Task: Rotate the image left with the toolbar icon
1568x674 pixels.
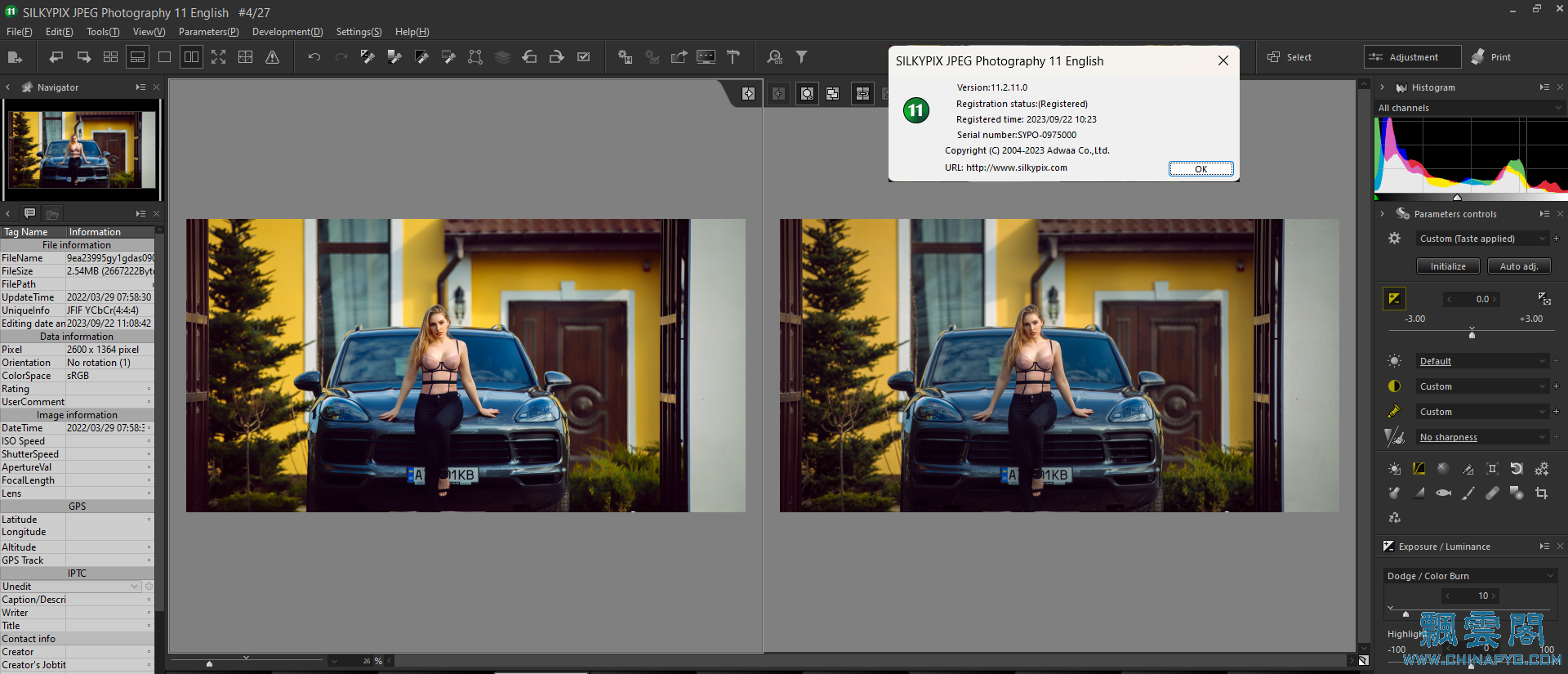Action: pyautogui.click(x=529, y=57)
